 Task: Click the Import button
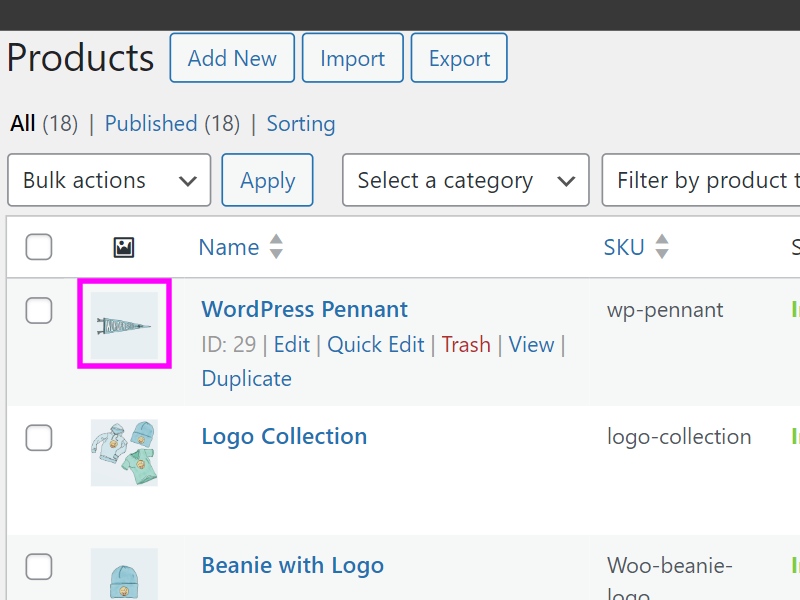(x=353, y=58)
